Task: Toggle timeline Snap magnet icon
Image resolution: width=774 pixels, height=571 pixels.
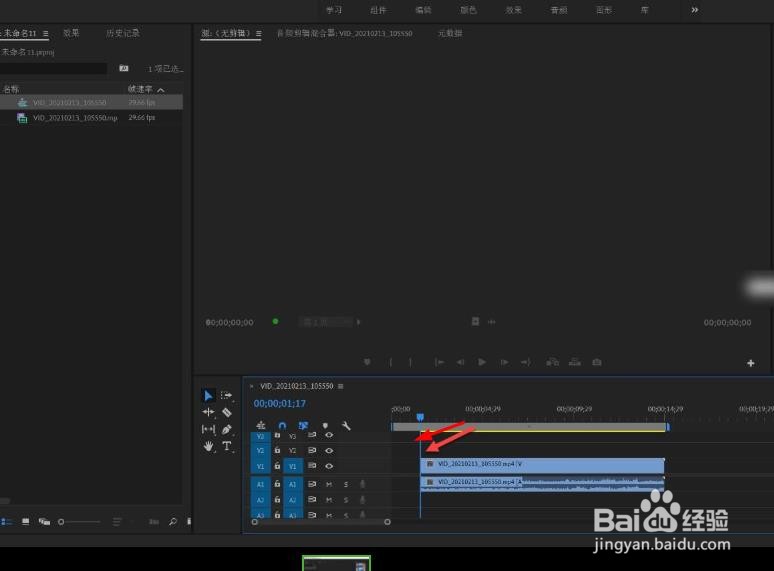Action: [x=282, y=425]
